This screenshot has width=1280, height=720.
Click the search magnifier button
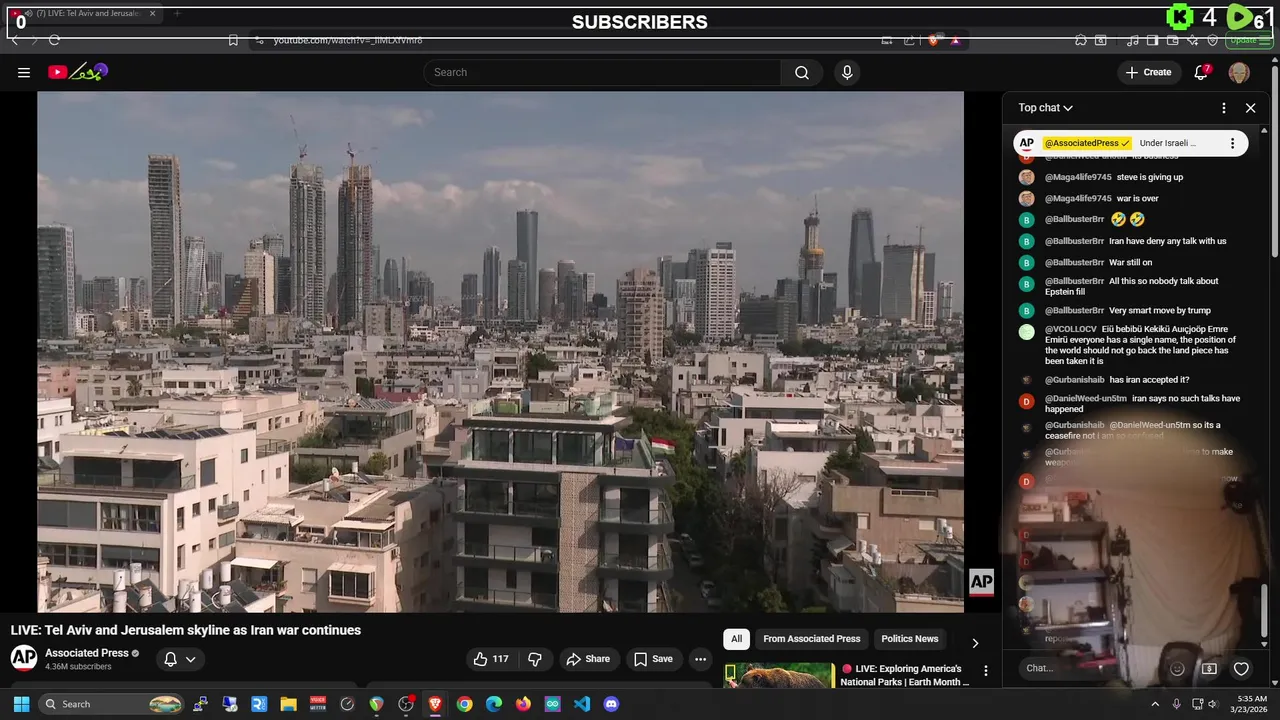pyautogui.click(x=802, y=72)
